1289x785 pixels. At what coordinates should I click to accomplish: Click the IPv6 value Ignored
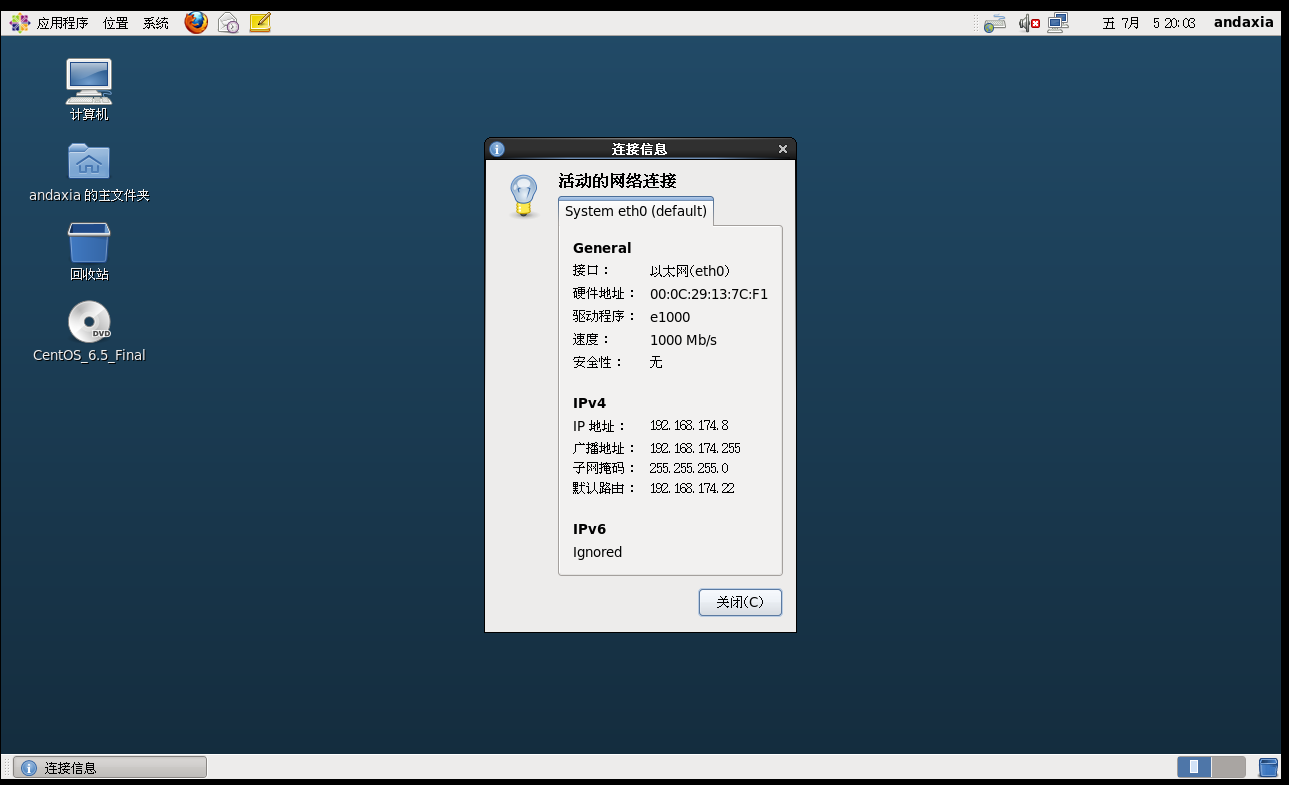(x=597, y=552)
